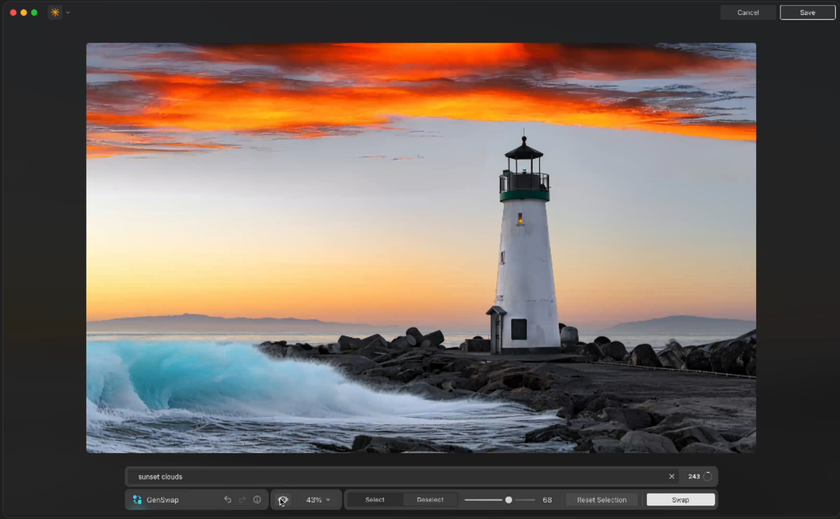Expand the chevron next to app logo
This screenshot has height=519, width=840.
coord(68,13)
